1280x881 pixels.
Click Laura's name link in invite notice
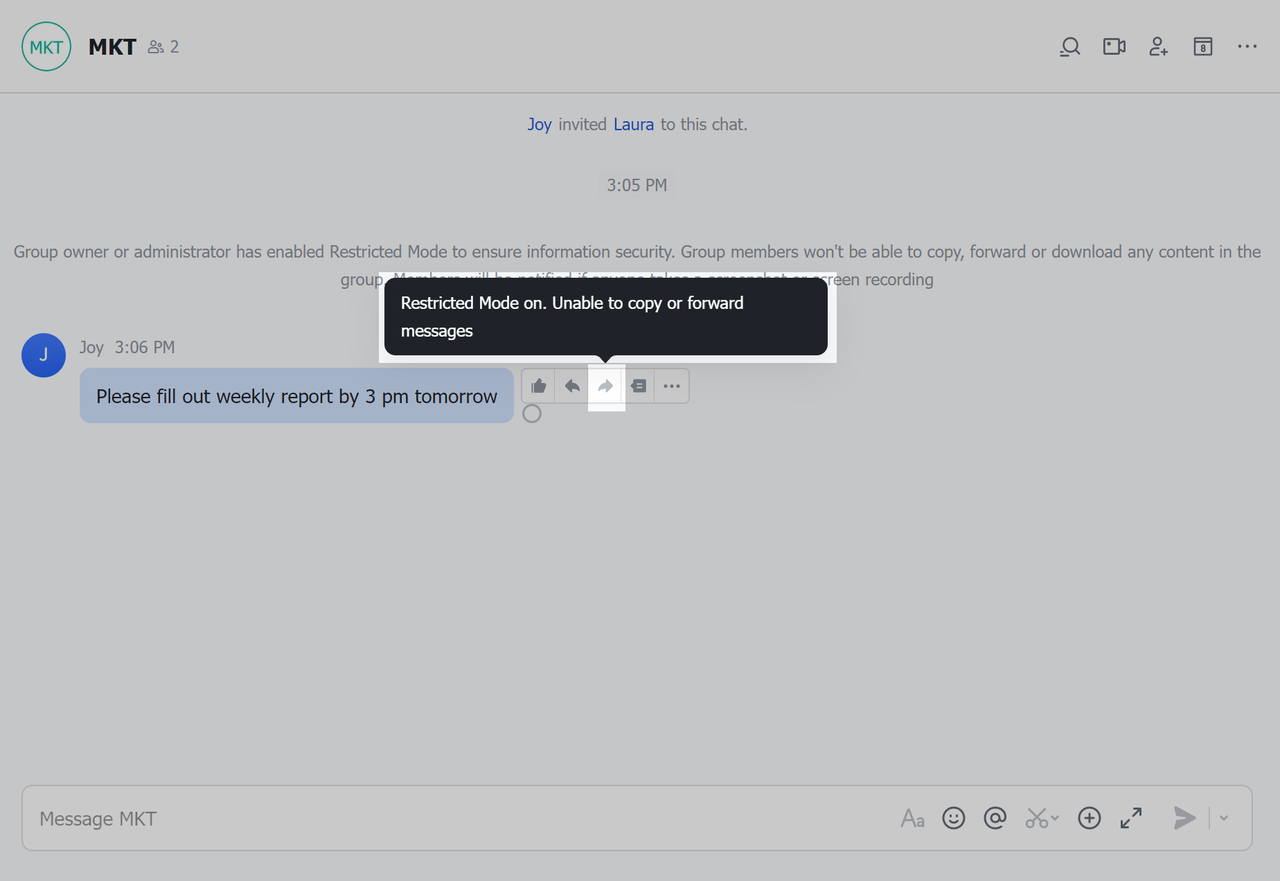[x=633, y=124]
